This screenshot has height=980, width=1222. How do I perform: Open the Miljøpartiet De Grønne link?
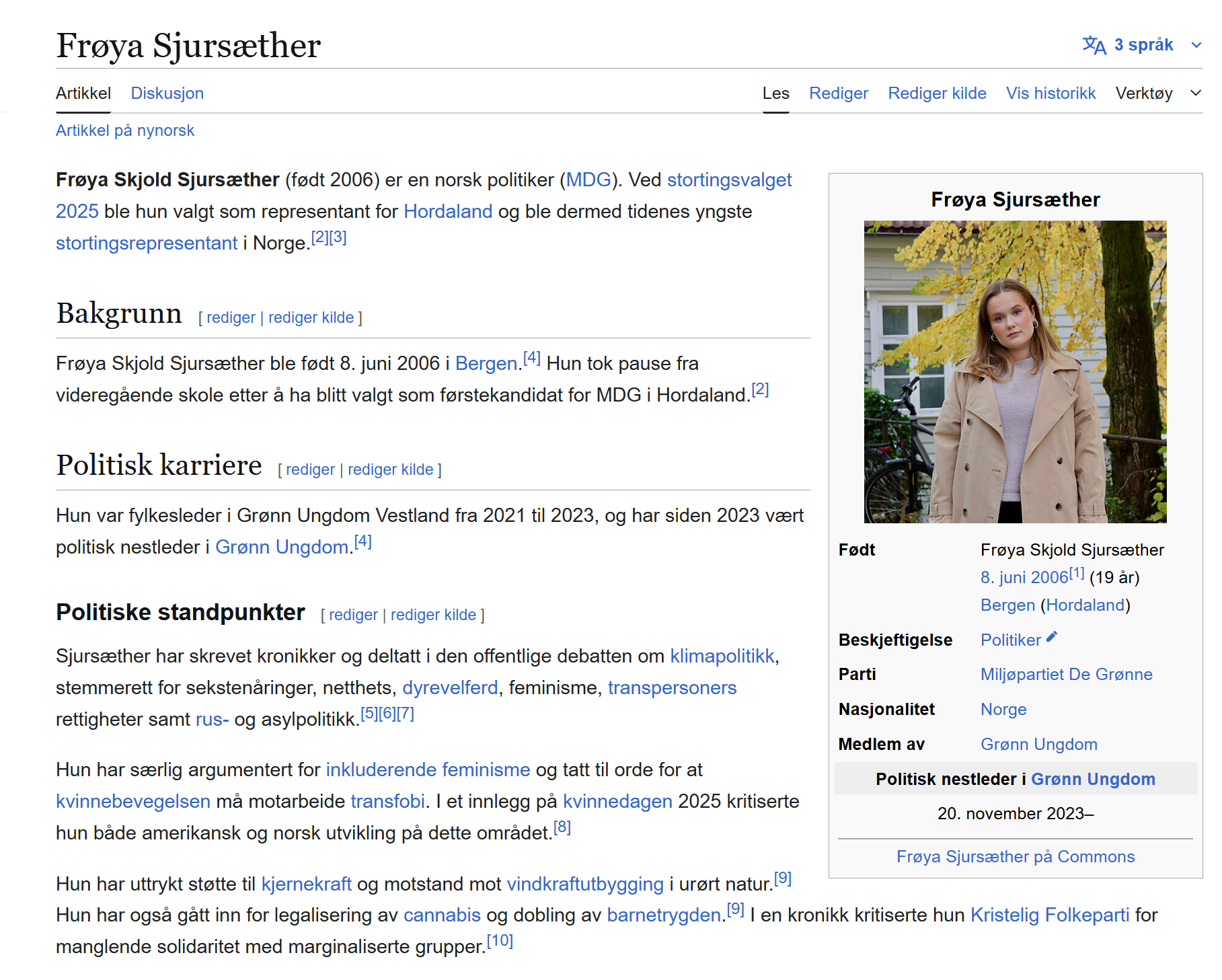coord(1067,674)
